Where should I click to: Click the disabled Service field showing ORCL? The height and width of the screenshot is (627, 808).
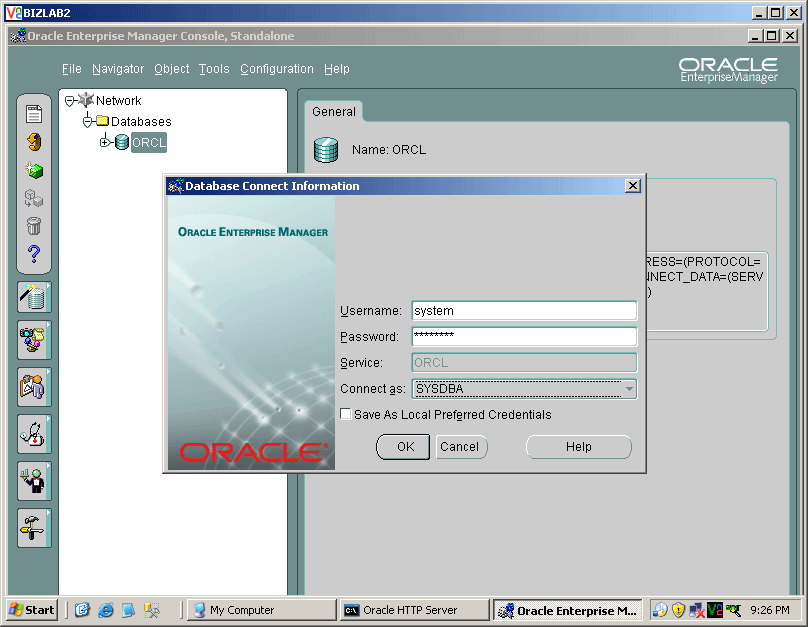(x=524, y=363)
